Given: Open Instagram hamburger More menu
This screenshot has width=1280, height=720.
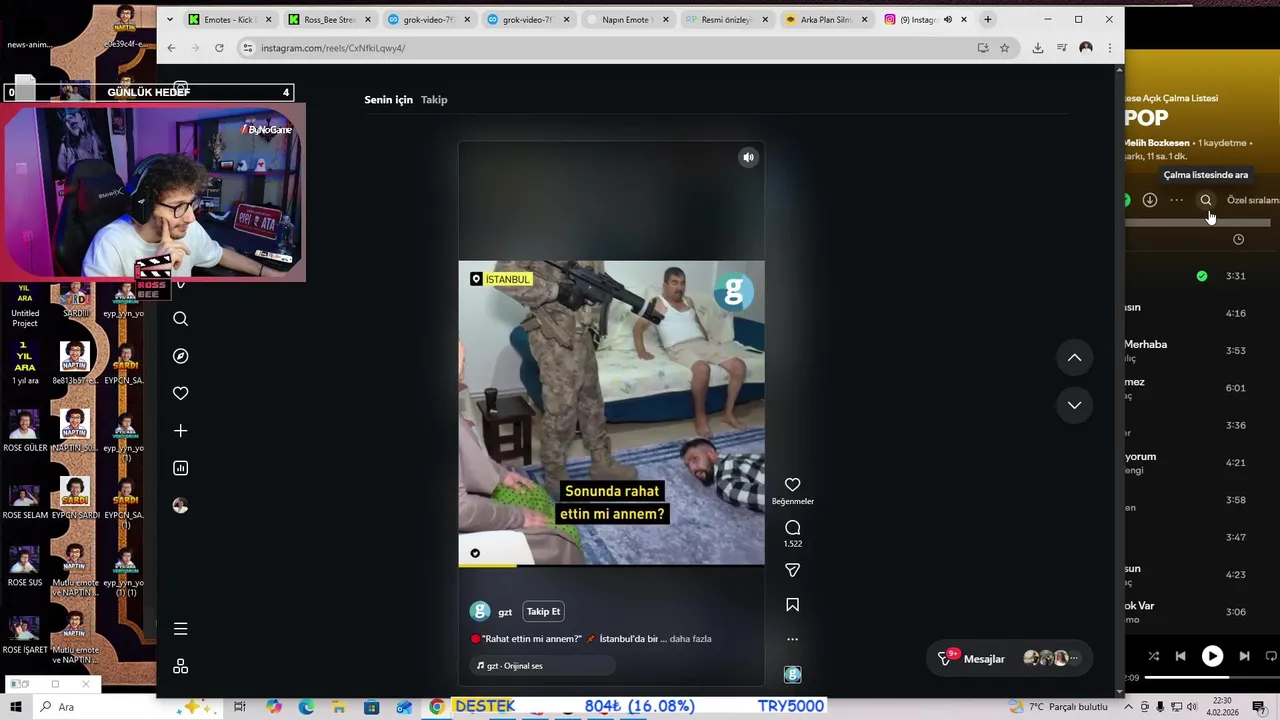Looking at the screenshot, I should [x=180, y=629].
